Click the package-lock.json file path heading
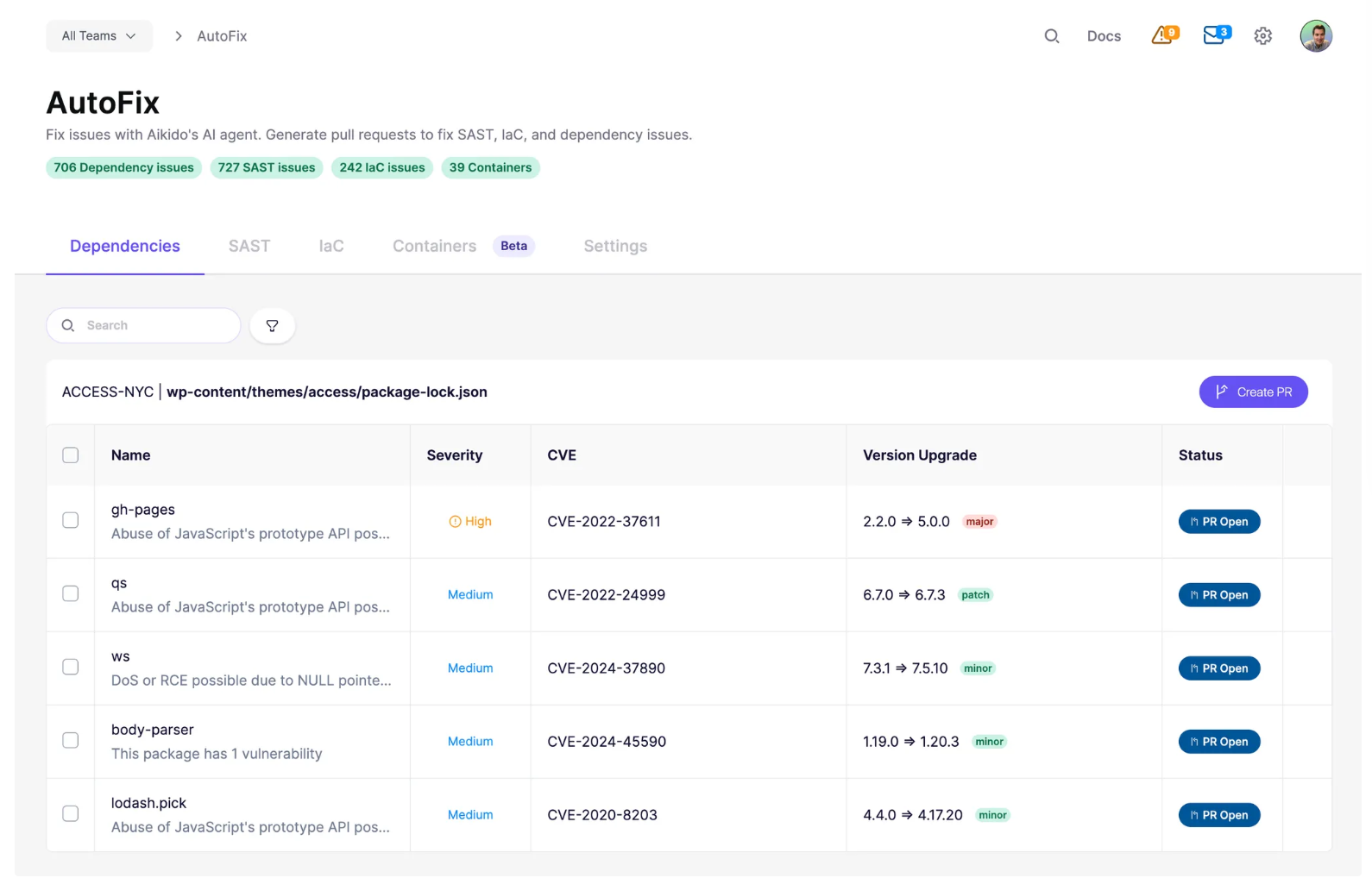 [x=327, y=392]
